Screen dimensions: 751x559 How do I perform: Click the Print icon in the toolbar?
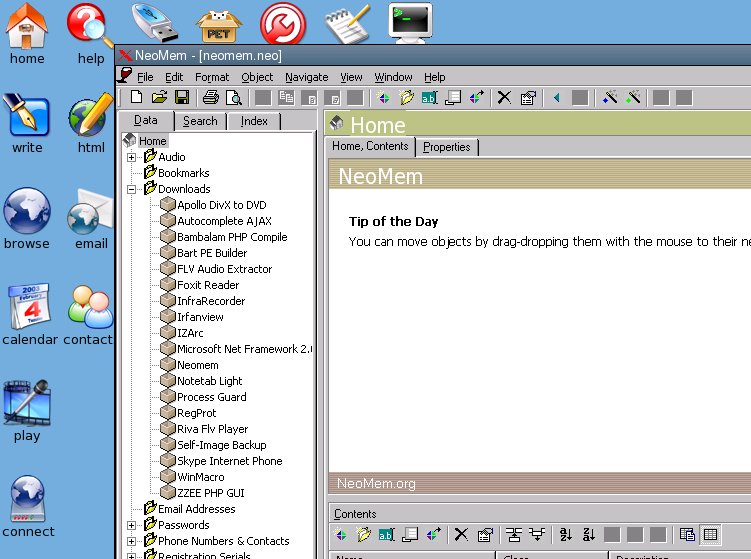point(211,98)
